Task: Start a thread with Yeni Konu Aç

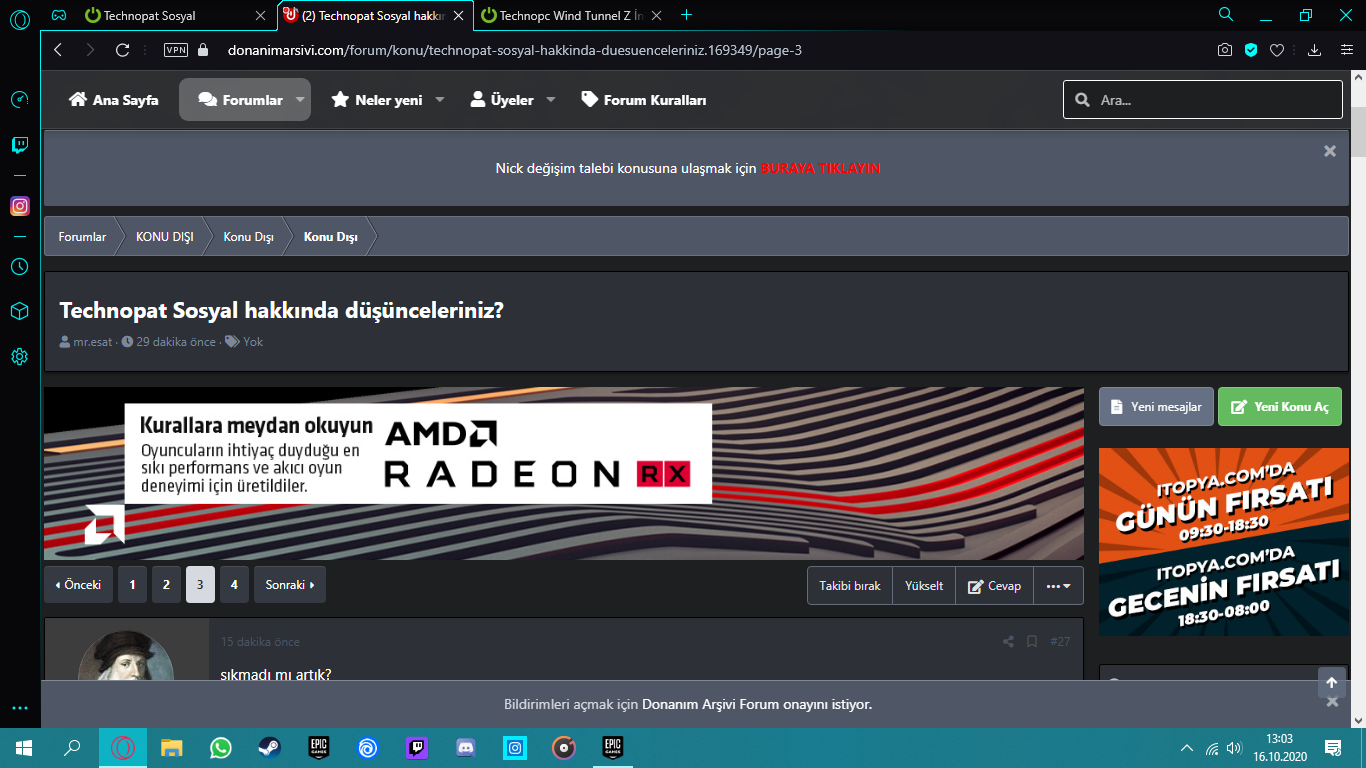Action: pyautogui.click(x=1280, y=407)
